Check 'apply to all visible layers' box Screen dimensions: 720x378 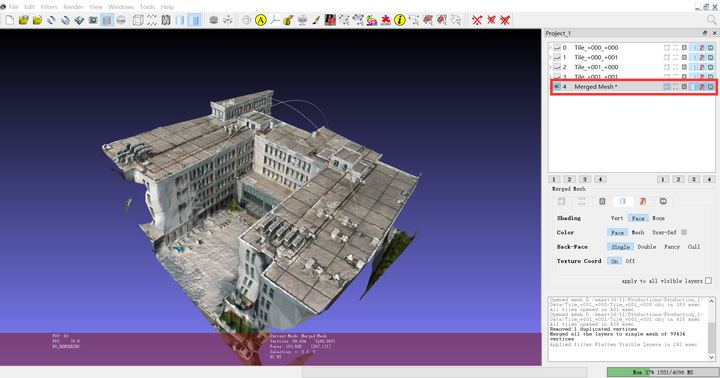pyautogui.click(x=709, y=281)
